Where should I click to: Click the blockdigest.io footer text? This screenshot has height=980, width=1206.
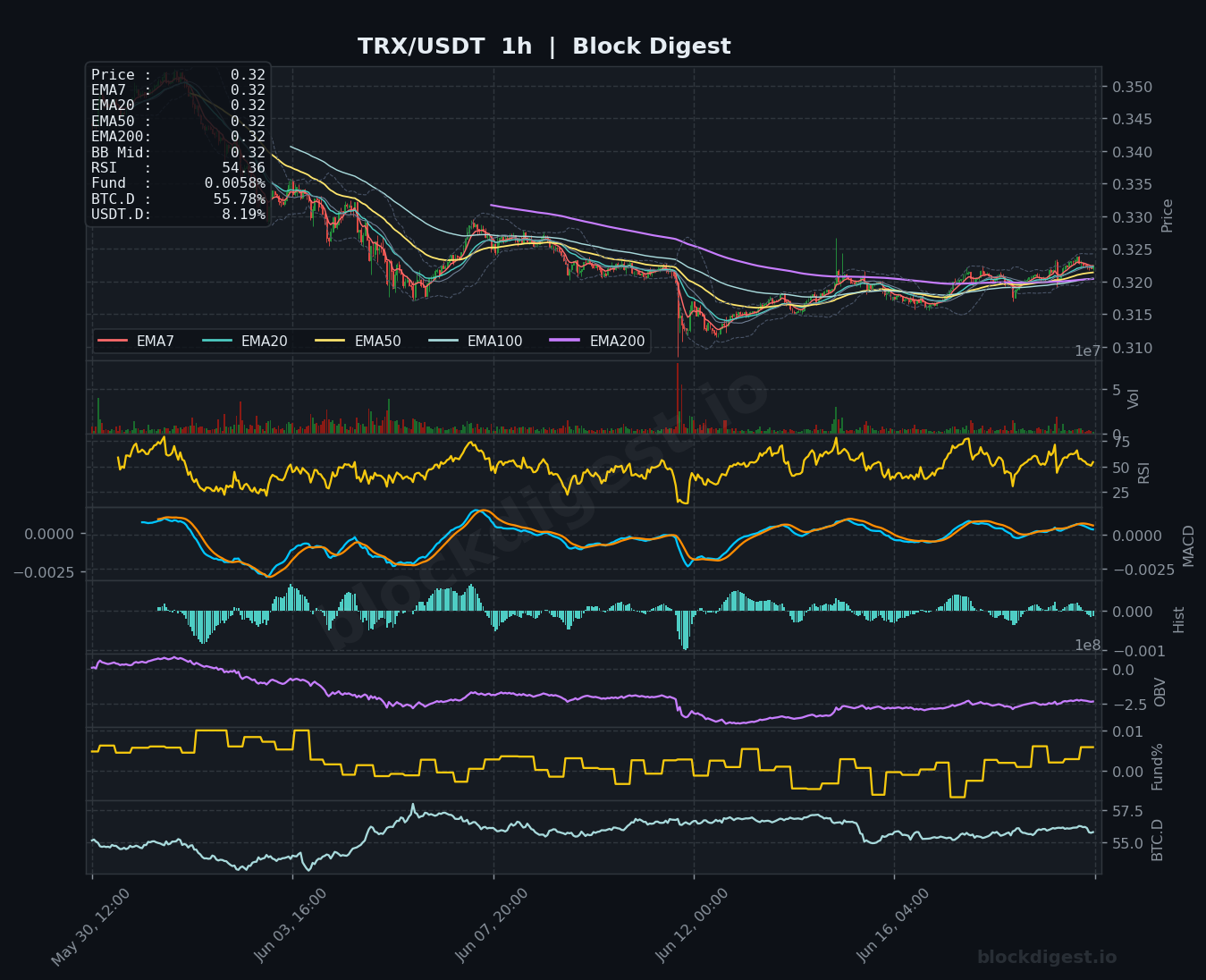(1047, 958)
